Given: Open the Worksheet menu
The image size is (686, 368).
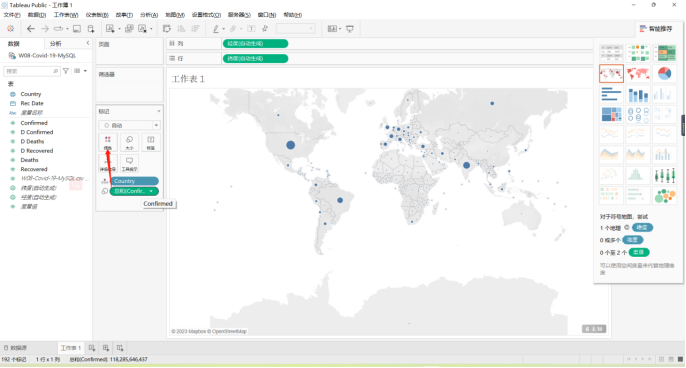Looking at the screenshot, I should pyautogui.click(x=66, y=15).
